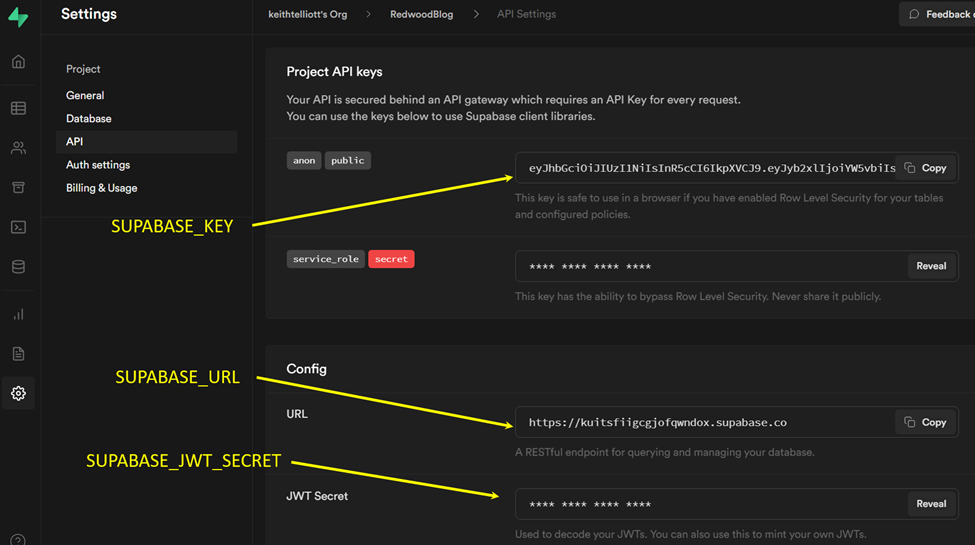Viewport: 975px width, 545px height.
Task: Open the Home icon in sidebar
Action: [18, 62]
